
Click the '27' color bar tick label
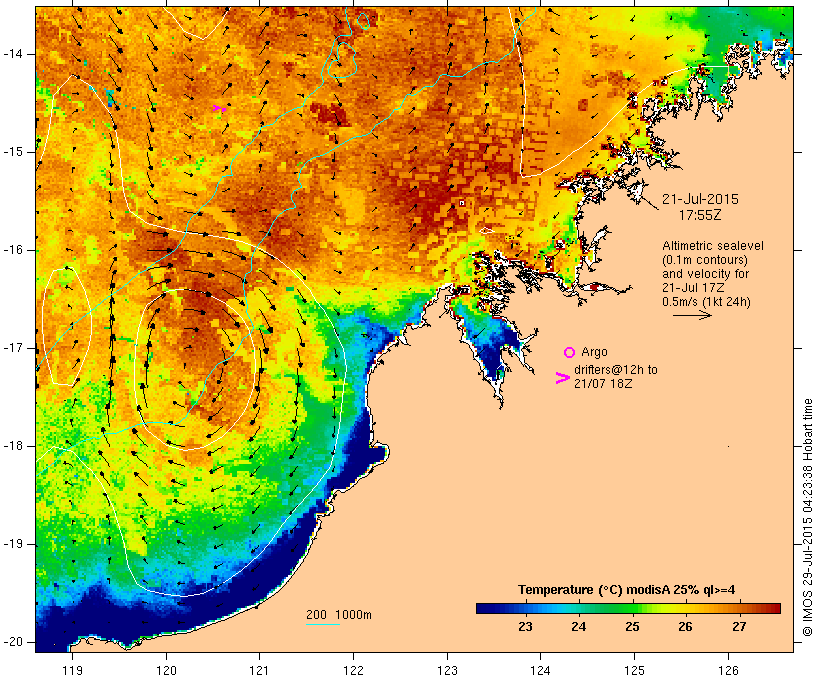pos(738,627)
